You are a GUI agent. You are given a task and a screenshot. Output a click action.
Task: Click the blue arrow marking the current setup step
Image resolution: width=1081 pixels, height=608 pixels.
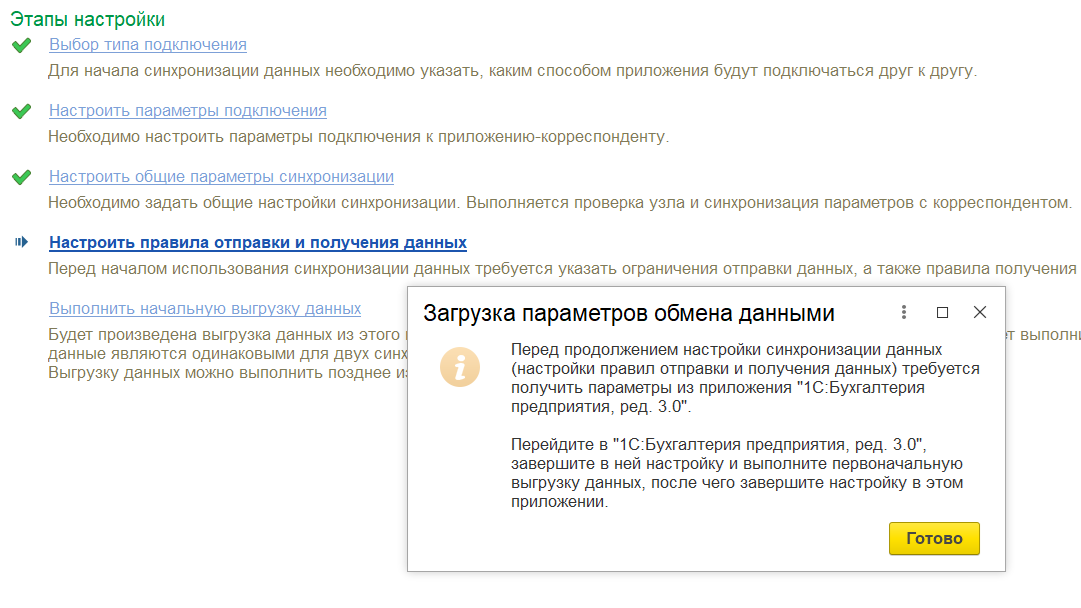tap(22, 242)
